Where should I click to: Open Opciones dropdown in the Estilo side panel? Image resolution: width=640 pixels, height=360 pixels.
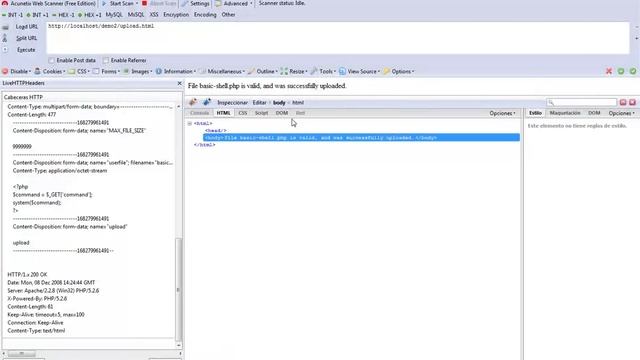[x=622, y=113]
